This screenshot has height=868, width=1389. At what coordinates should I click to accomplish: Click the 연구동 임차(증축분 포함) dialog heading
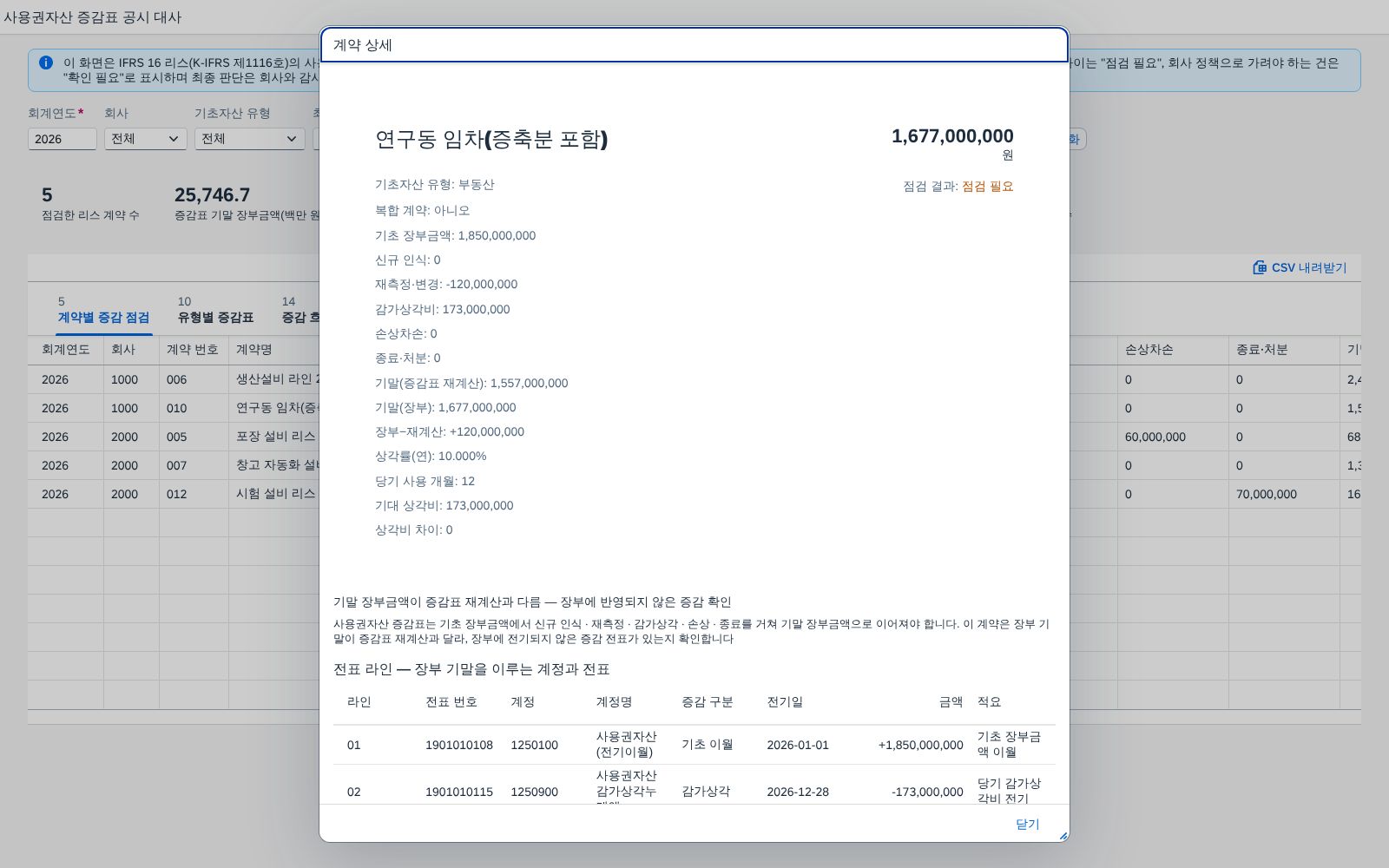pos(491,139)
